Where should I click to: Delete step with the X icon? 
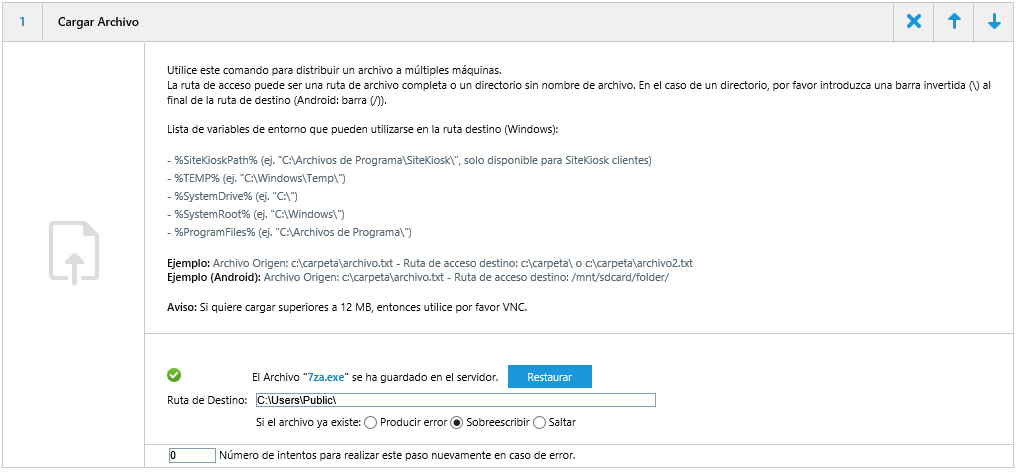pos(913,22)
